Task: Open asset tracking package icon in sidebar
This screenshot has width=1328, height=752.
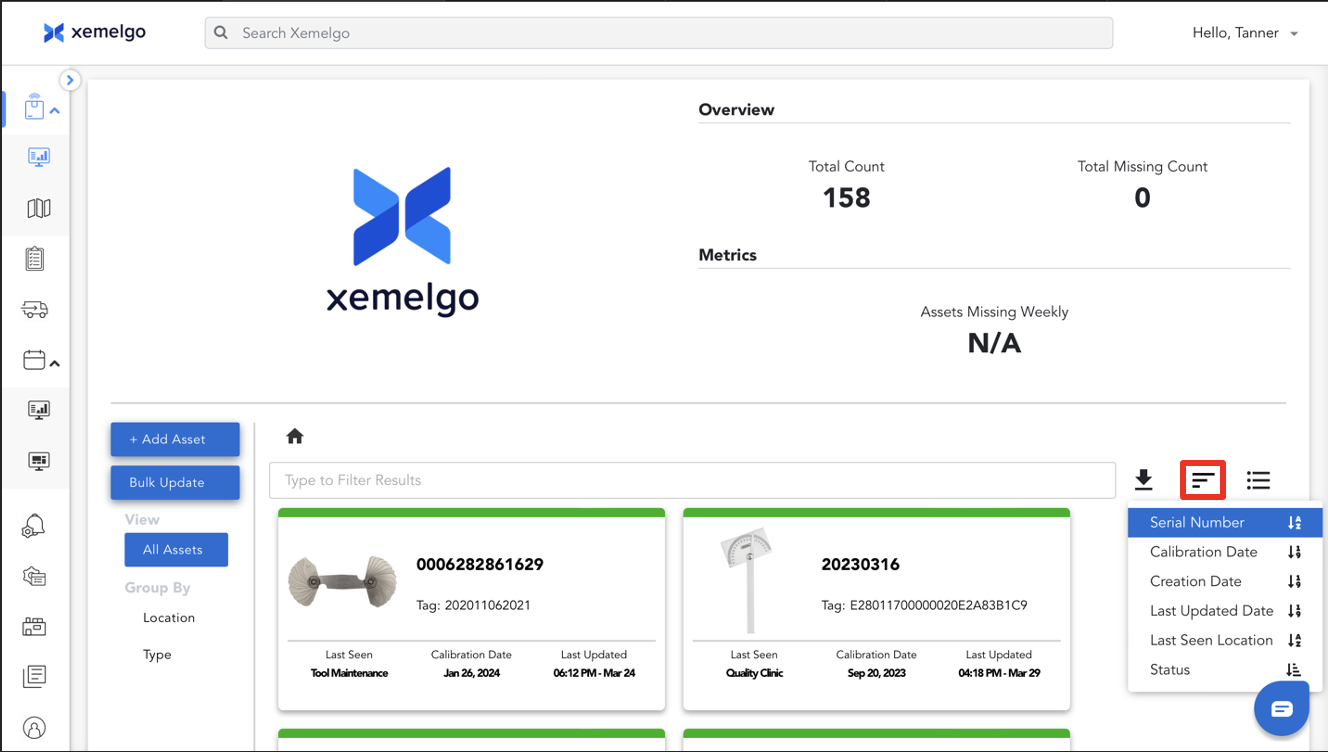Action: pos(35,108)
